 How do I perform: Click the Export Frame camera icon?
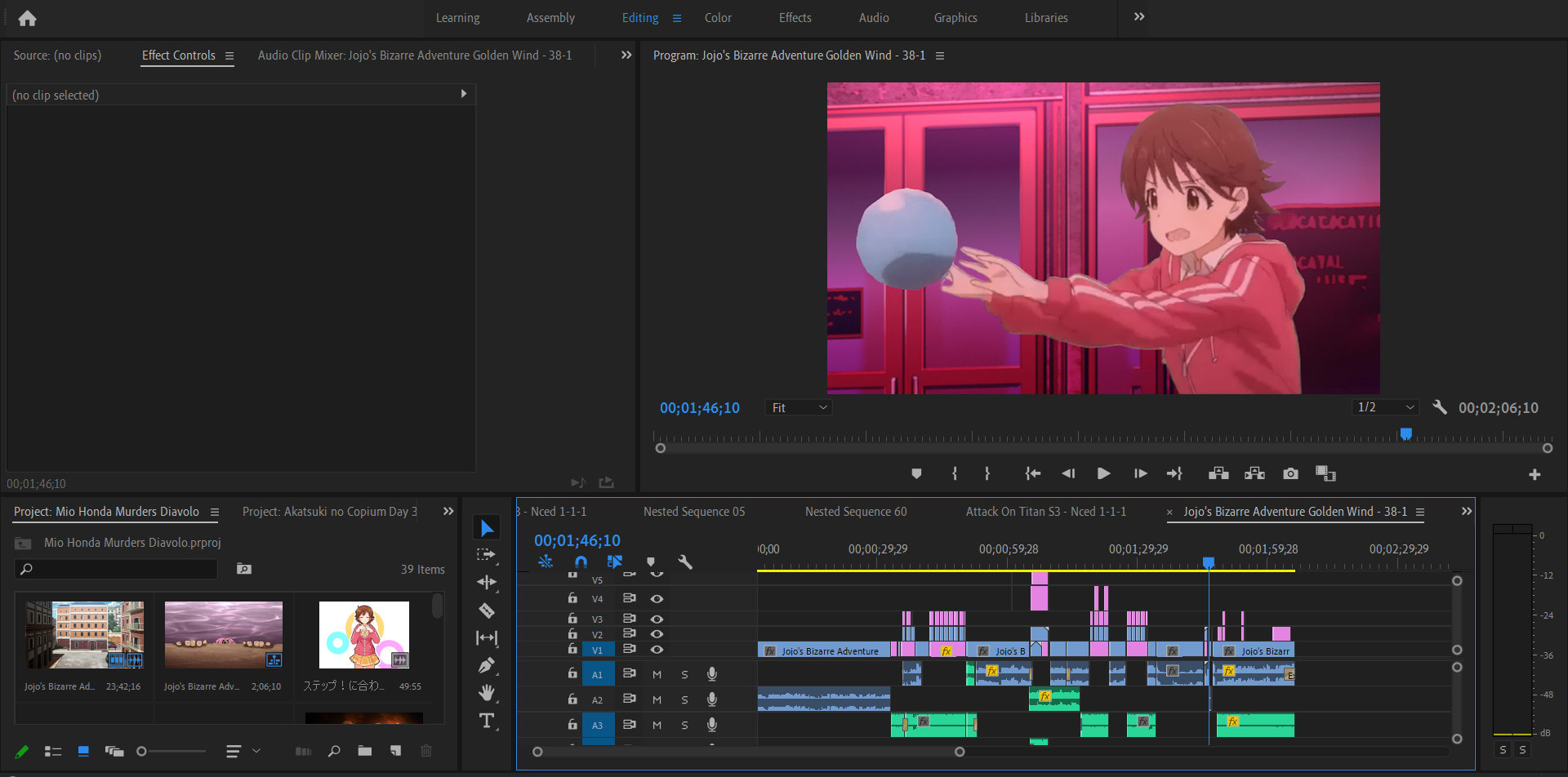click(x=1290, y=474)
